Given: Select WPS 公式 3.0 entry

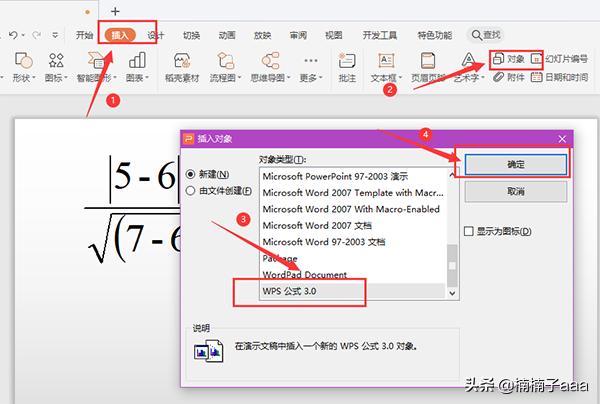Looking at the screenshot, I should (x=352, y=291).
